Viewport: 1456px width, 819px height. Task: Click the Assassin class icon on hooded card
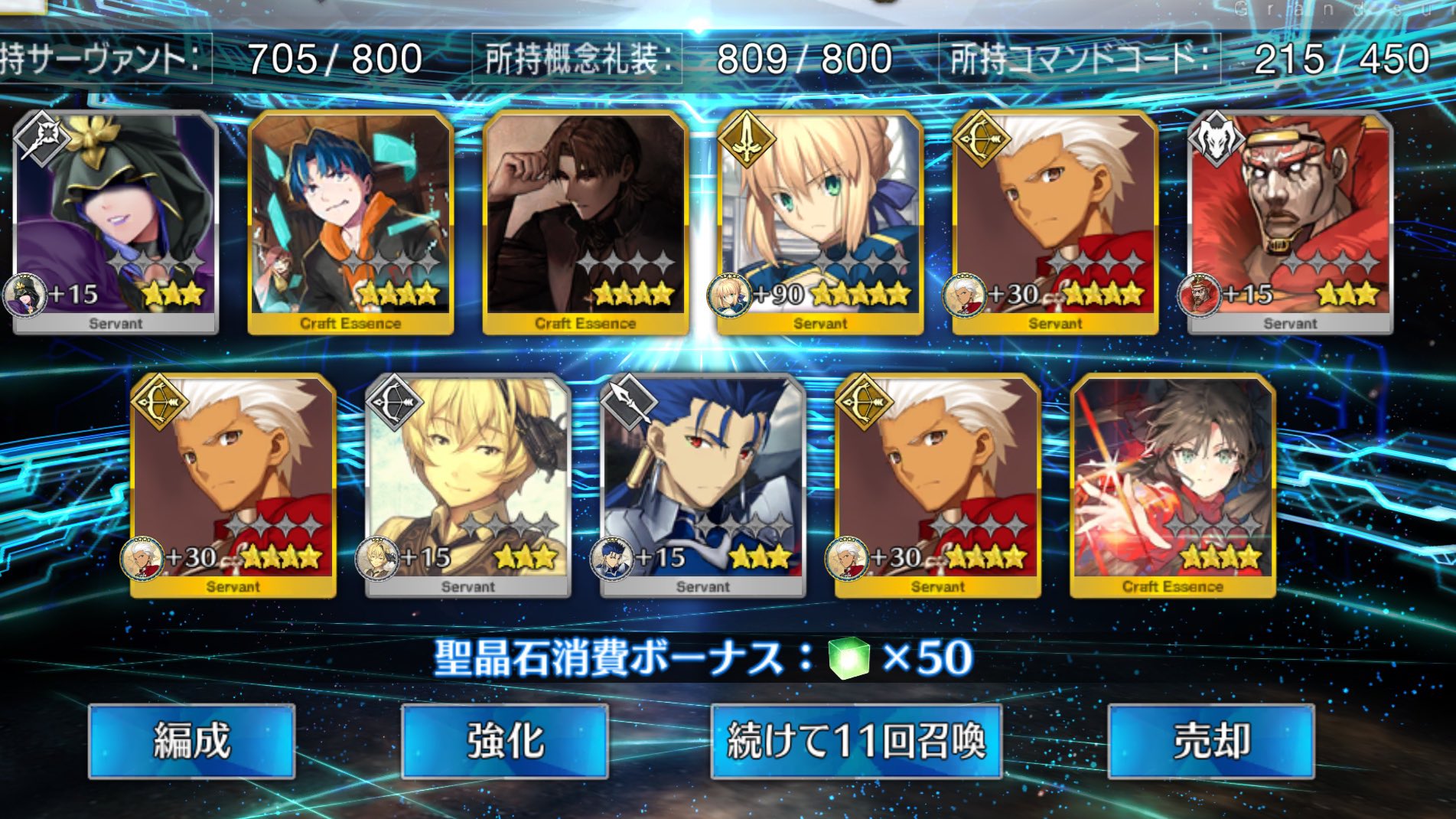pos(42,139)
